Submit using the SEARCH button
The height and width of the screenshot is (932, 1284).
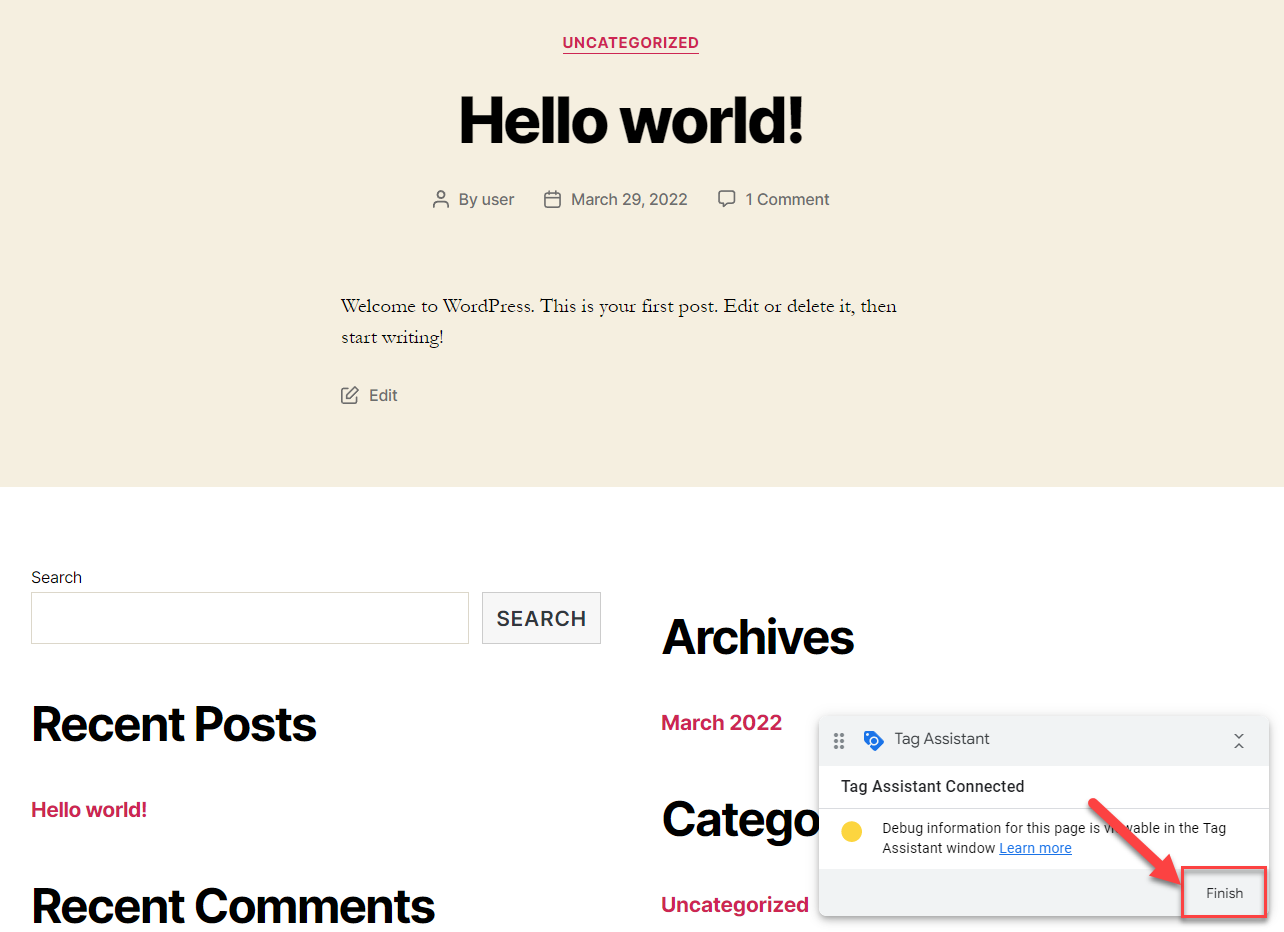(541, 618)
